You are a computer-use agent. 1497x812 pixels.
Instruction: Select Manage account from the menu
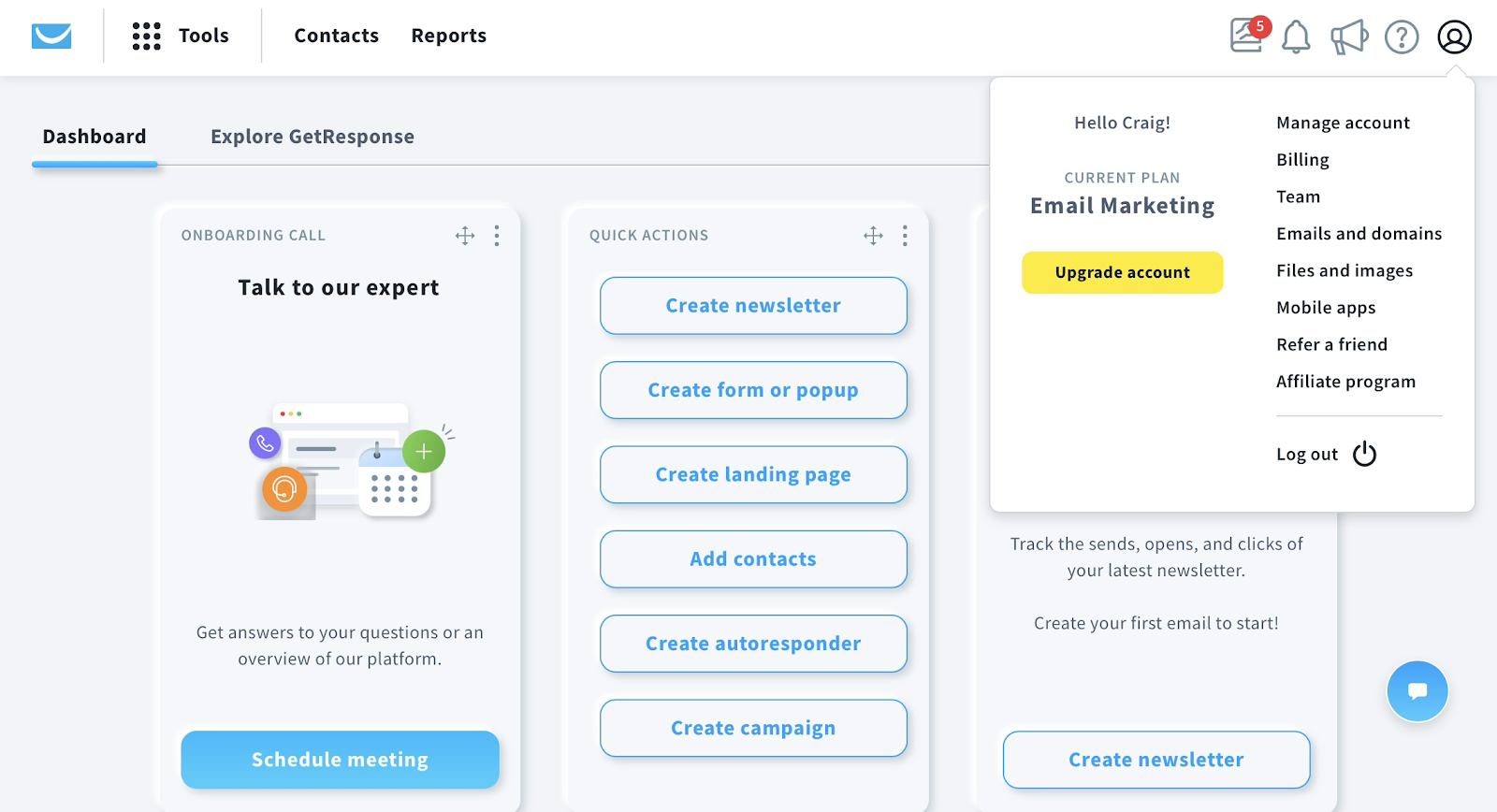tap(1343, 123)
